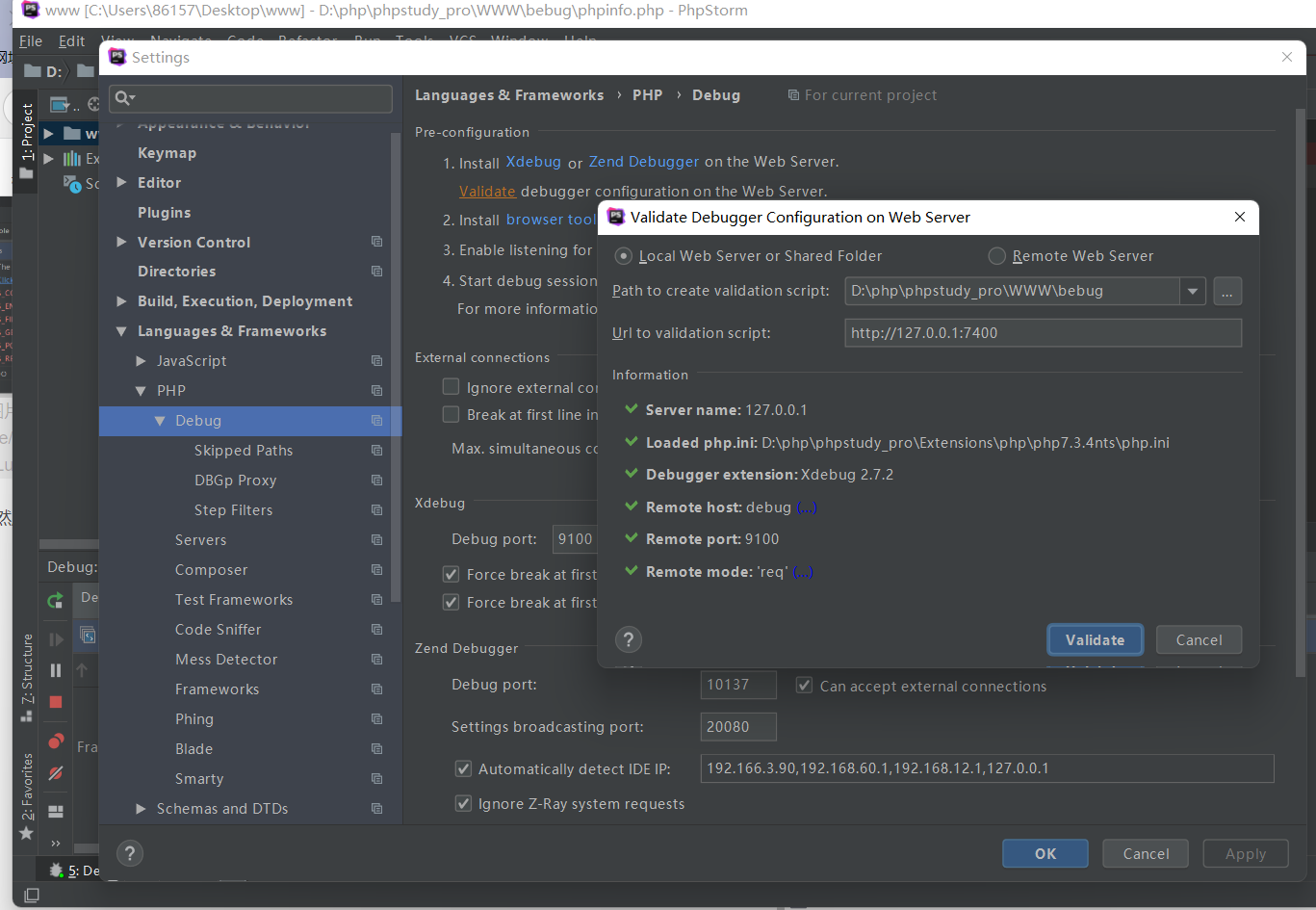The image size is (1316, 910).
Task: Click the Validate button in the dialog
Action: [1095, 639]
